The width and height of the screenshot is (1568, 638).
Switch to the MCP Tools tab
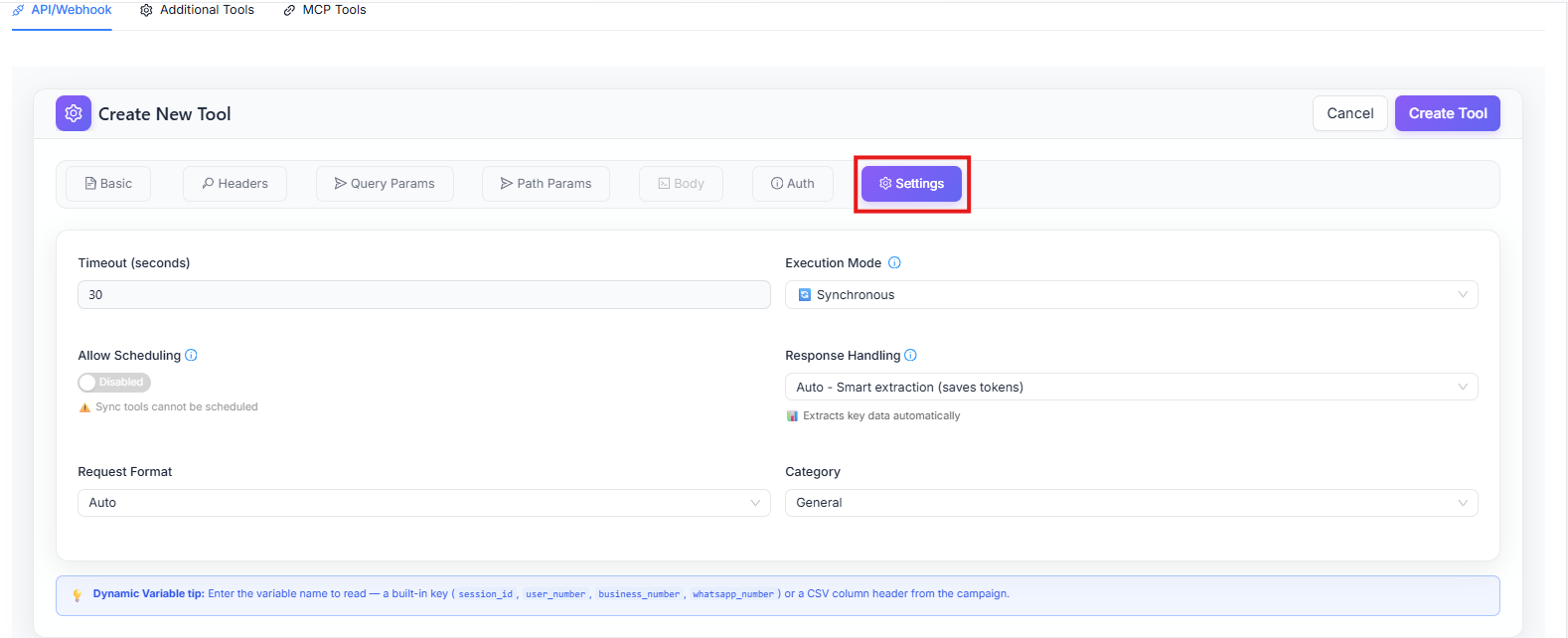325,10
